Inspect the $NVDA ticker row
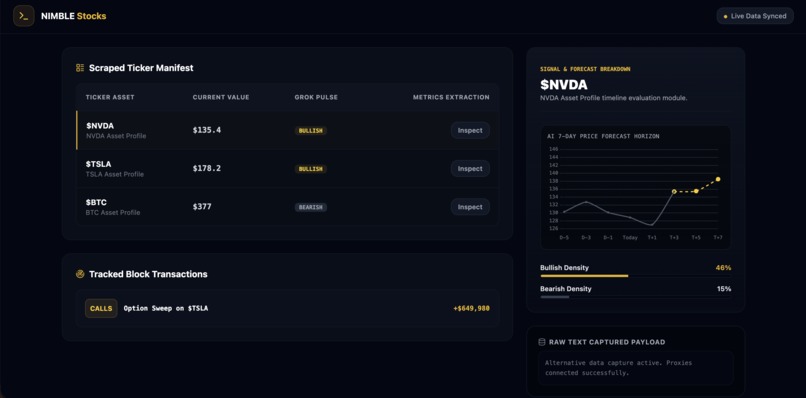This screenshot has height=398, width=806. click(x=470, y=131)
